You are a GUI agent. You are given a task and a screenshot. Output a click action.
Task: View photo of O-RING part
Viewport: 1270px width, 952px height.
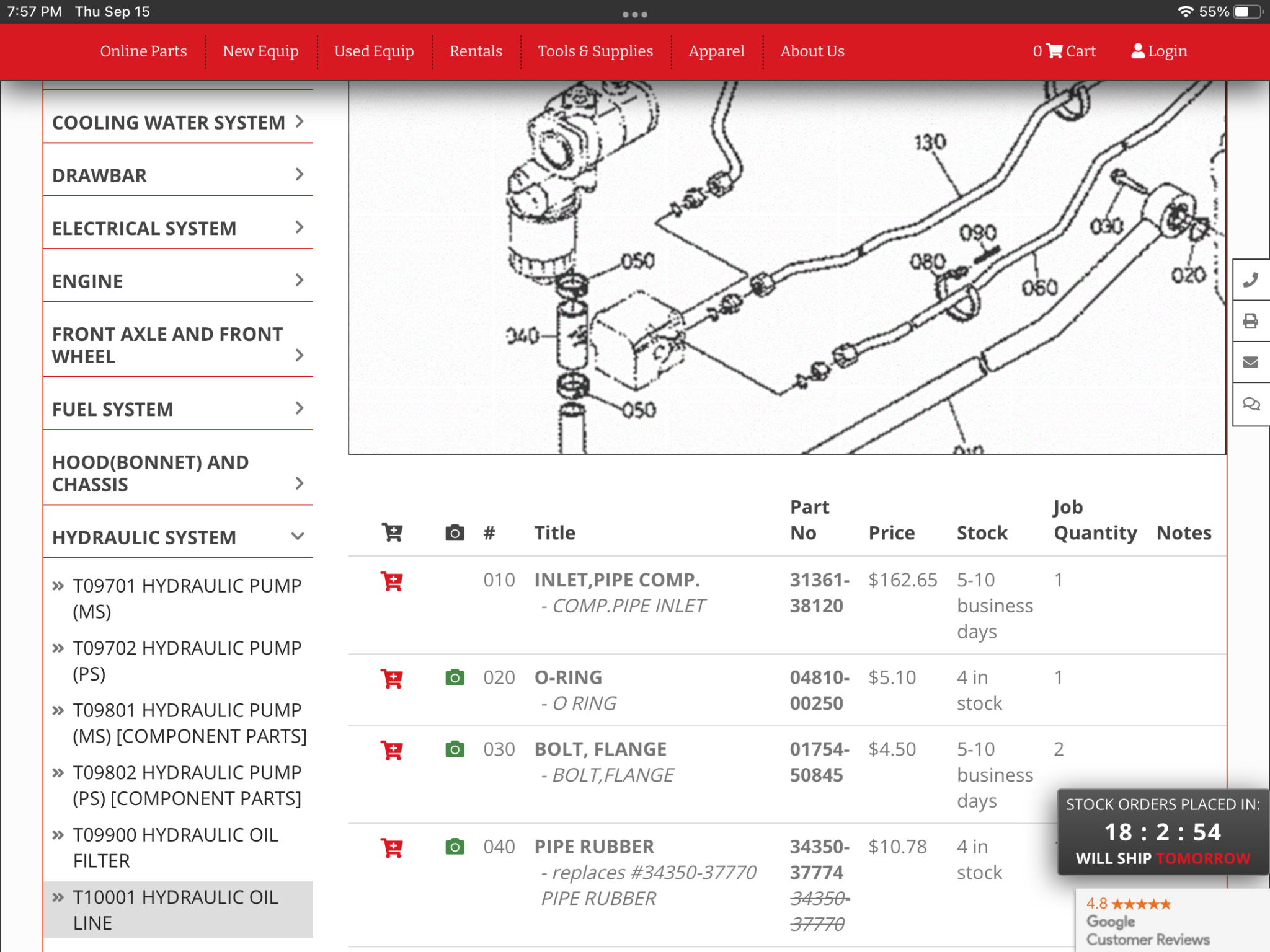click(455, 678)
